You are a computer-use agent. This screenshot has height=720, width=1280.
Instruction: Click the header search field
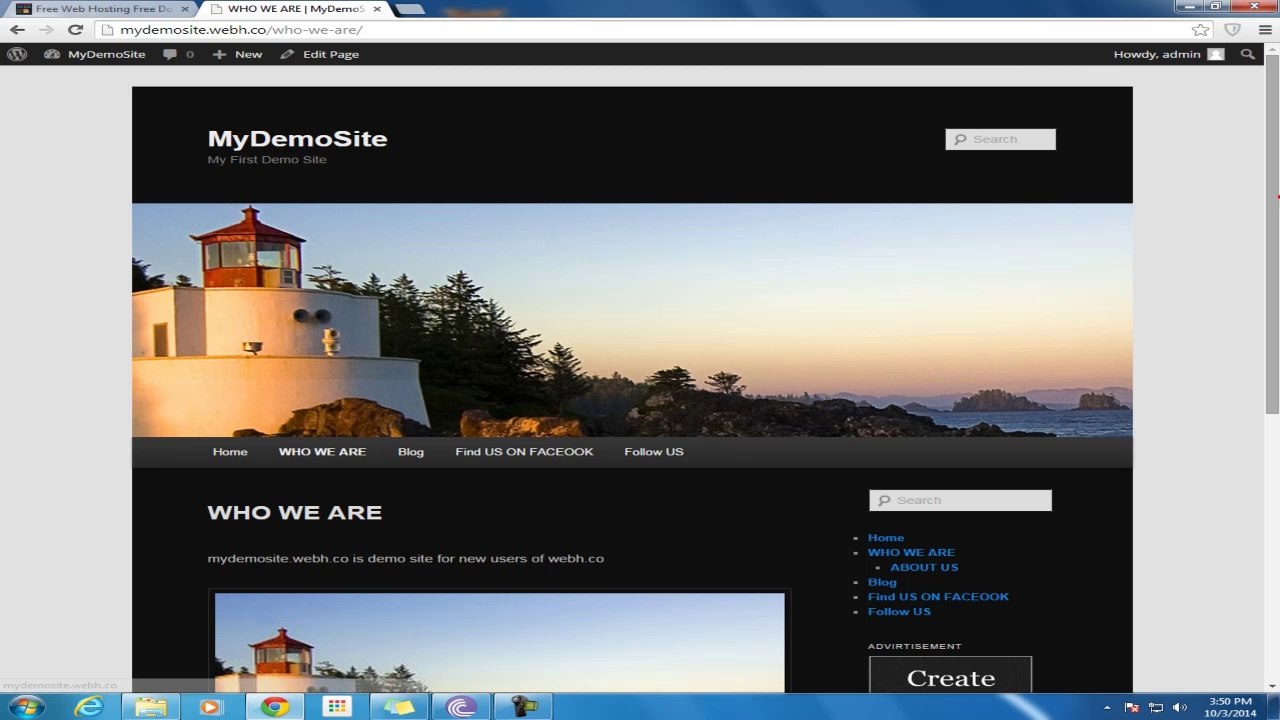tap(1000, 139)
